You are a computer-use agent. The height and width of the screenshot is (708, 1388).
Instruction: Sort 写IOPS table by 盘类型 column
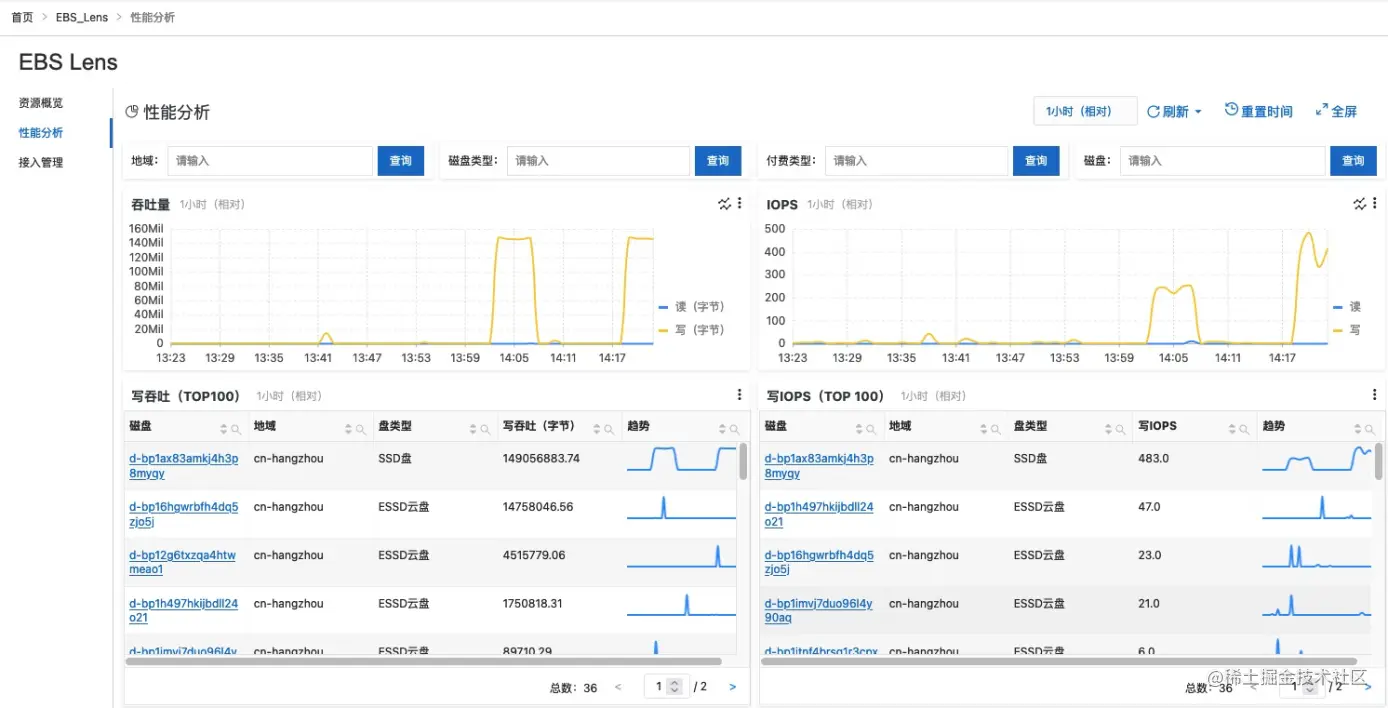point(1108,429)
